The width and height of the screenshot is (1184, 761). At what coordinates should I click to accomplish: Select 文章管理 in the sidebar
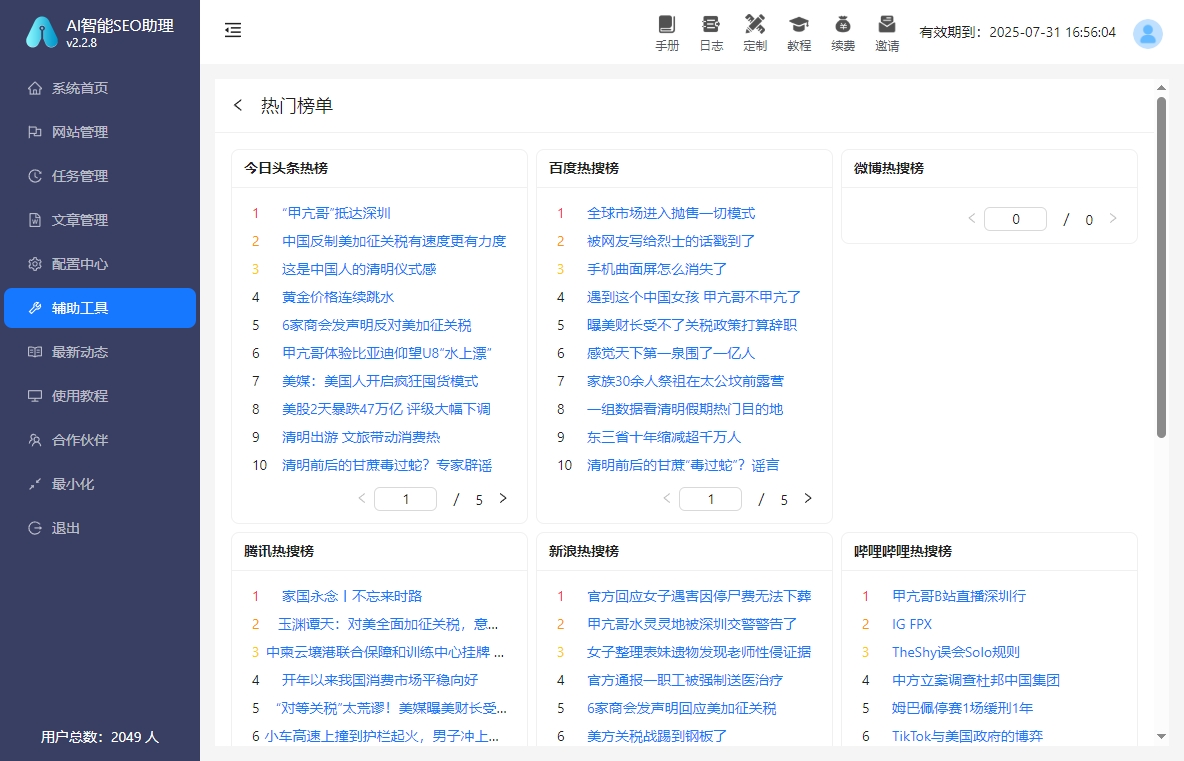point(80,220)
